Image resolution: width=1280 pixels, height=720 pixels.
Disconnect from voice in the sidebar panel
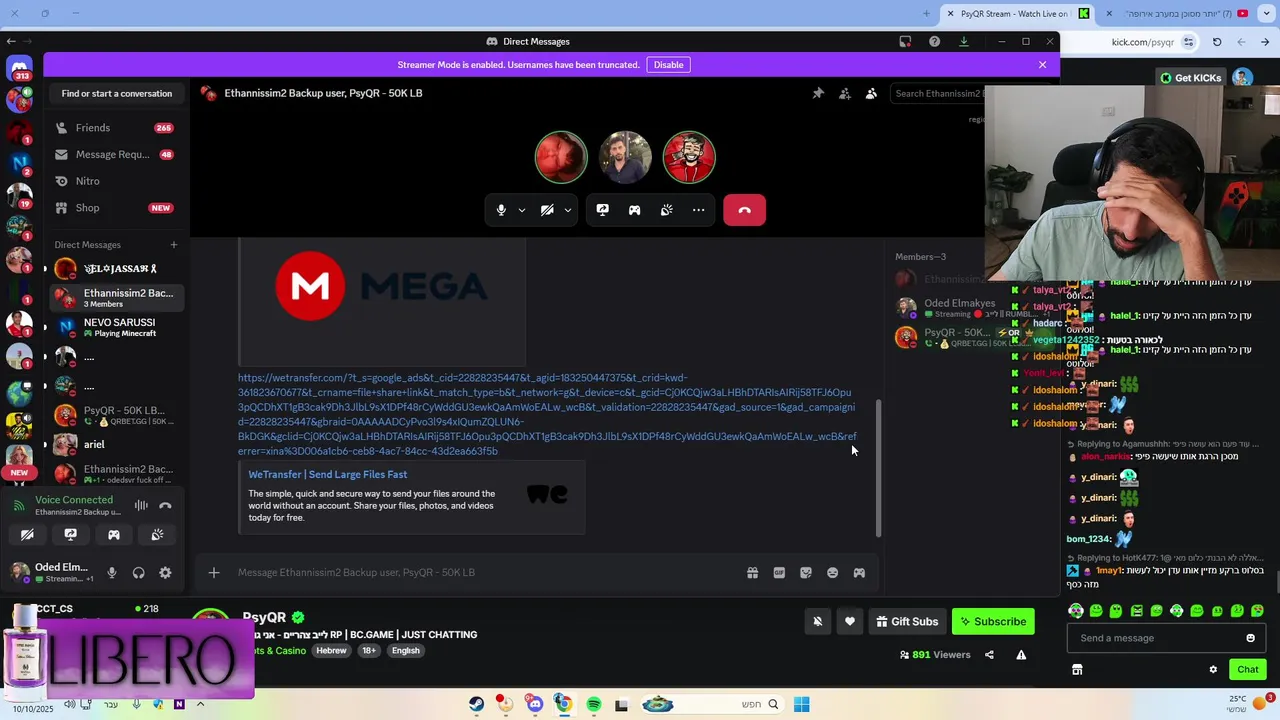165,505
